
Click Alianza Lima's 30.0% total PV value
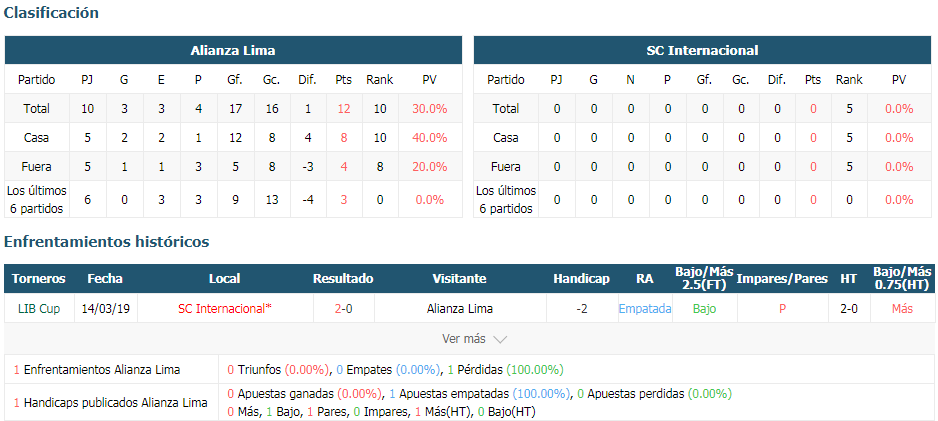[x=430, y=109]
